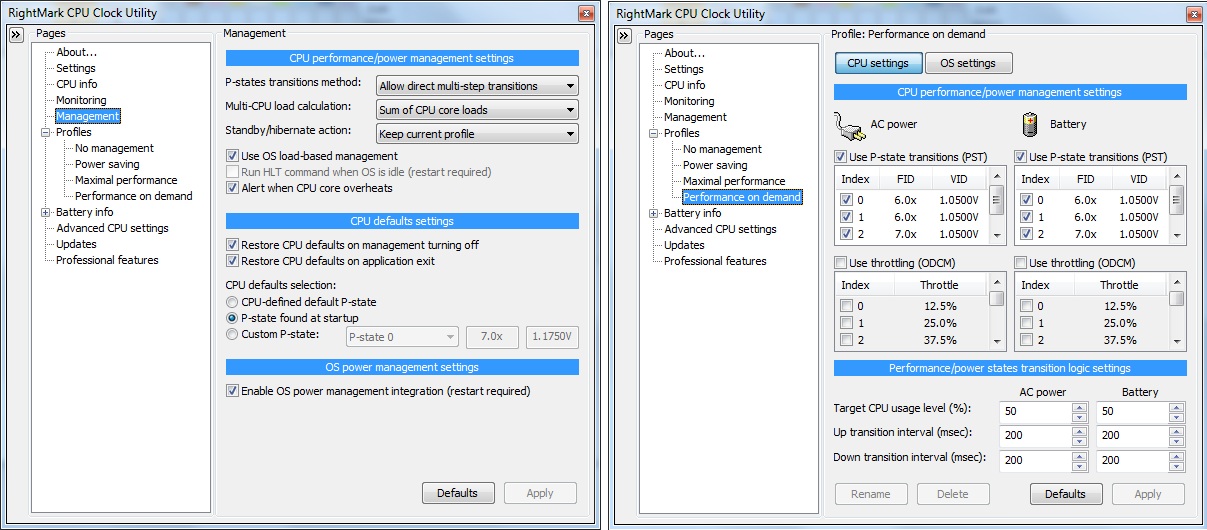Check Battery throttle 12.5% index 0

[x=1028, y=306]
